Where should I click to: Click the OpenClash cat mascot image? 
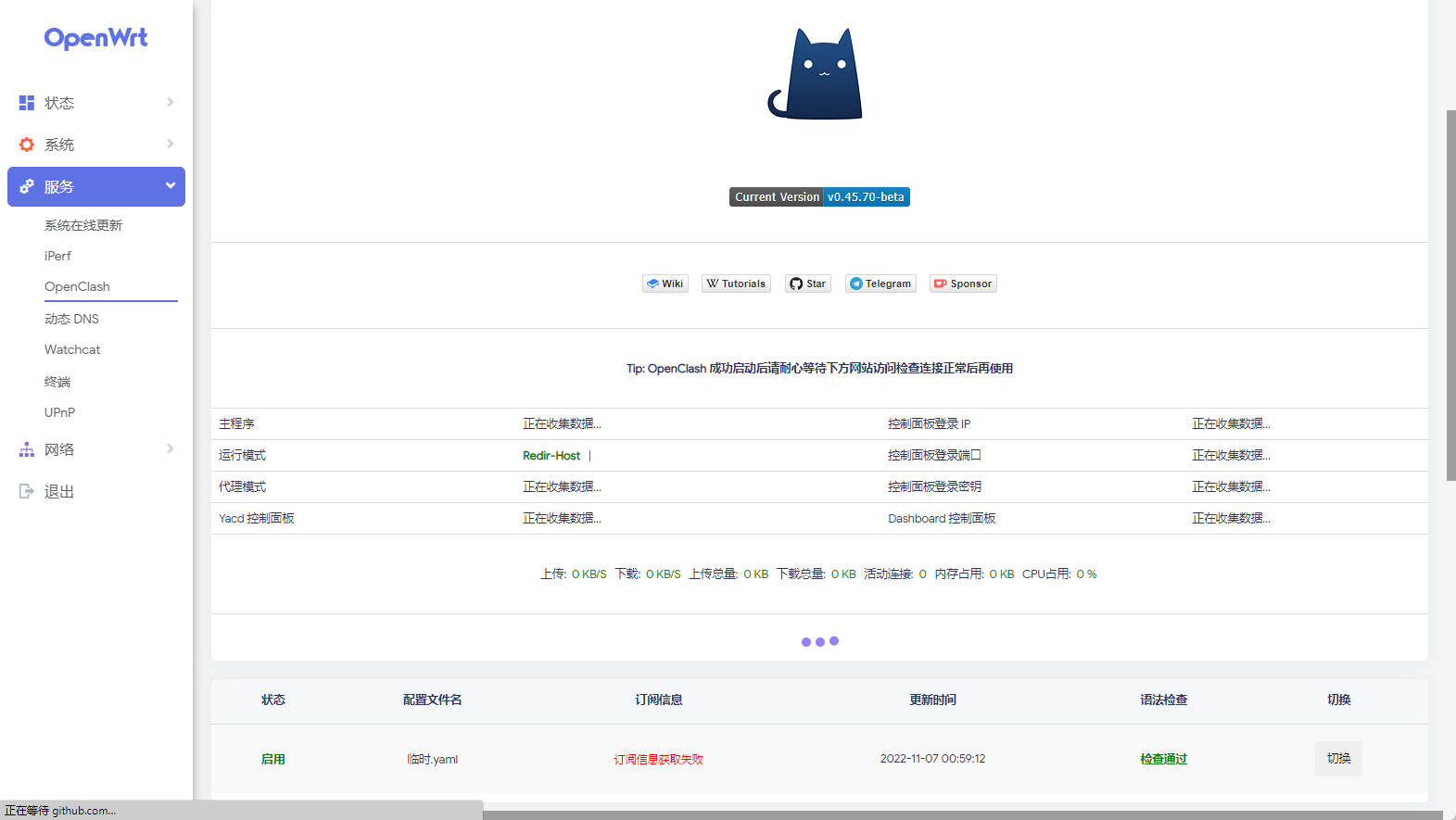click(x=816, y=74)
